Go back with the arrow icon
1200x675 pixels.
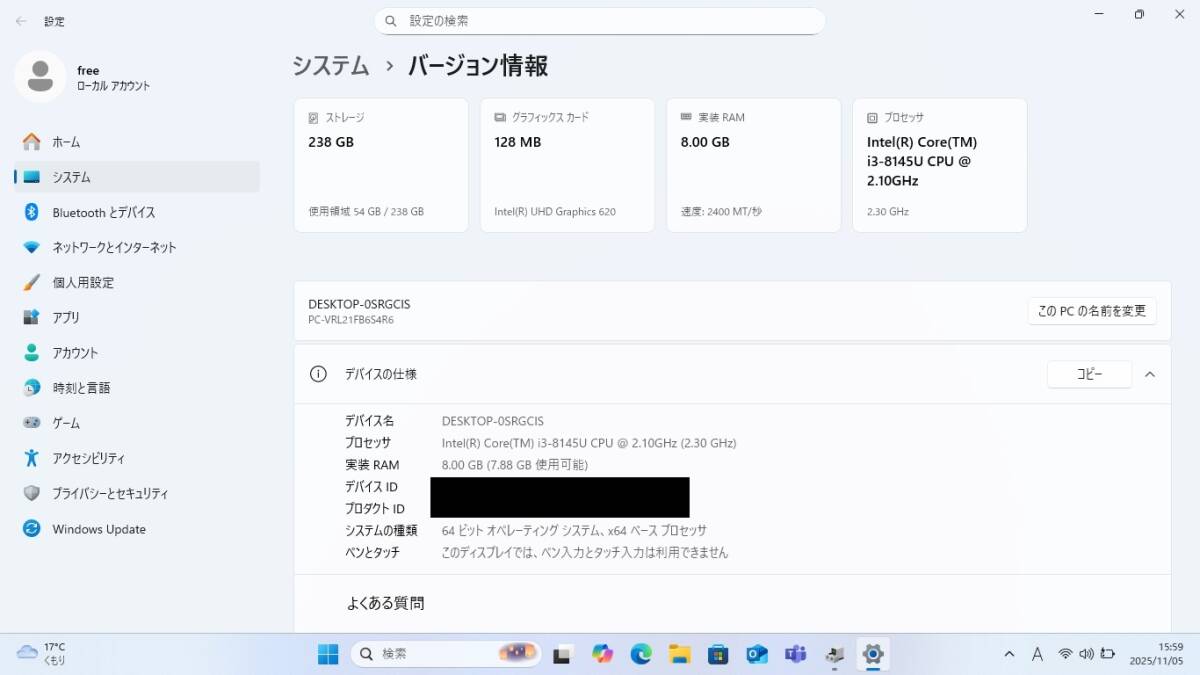click(21, 20)
